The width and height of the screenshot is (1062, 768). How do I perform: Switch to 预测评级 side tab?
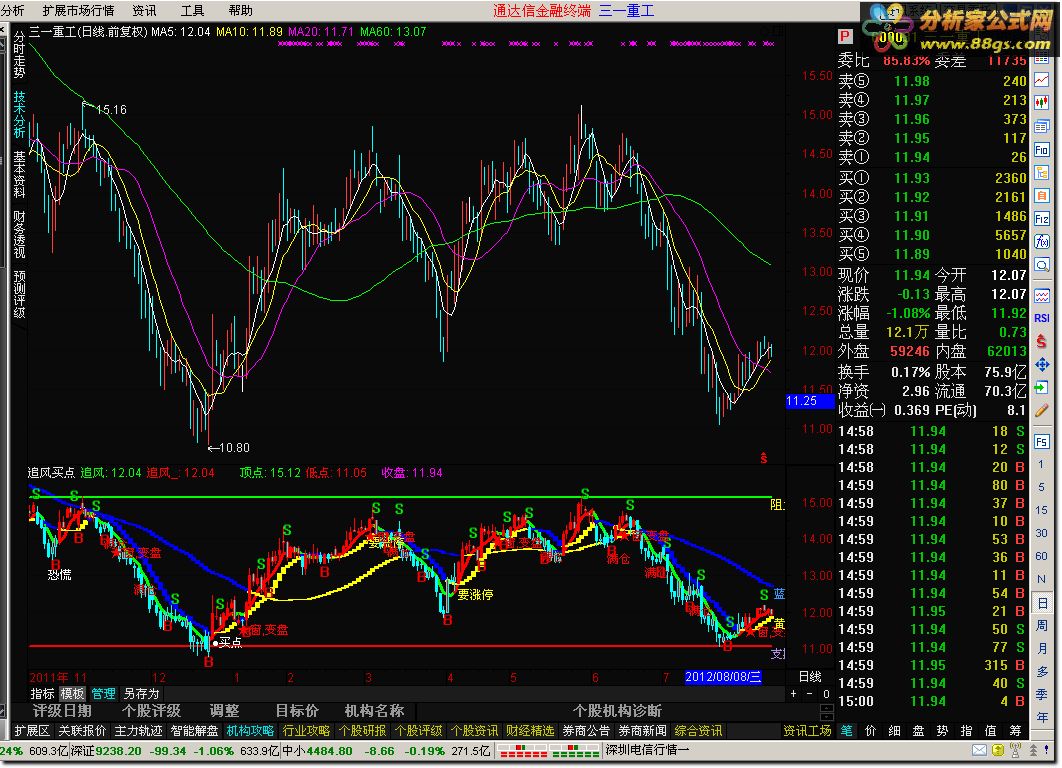(x=19, y=294)
